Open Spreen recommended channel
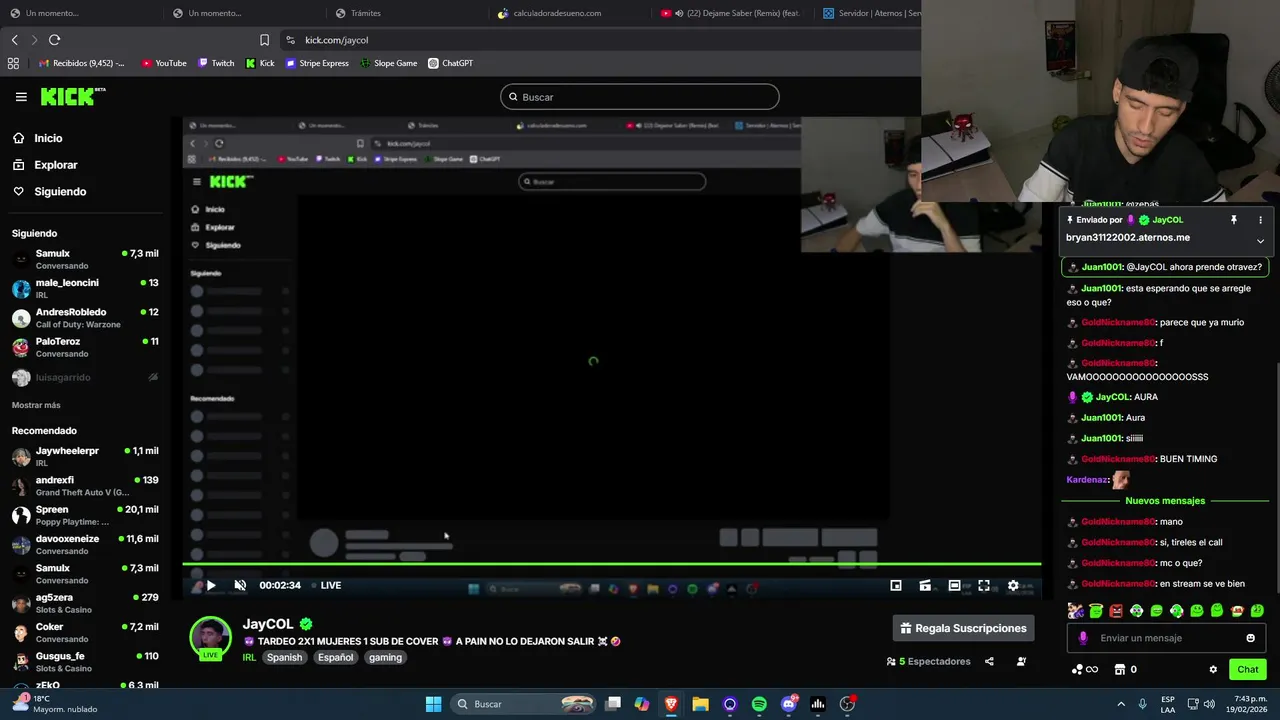Image resolution: width=1280 pixels, height=720 pixels. pos(85,515)
